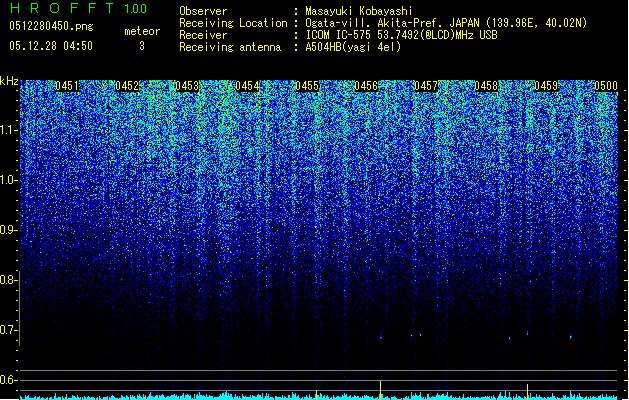Click the Receiving Location label
The width and height of the screenshot is (629, 400).
(x=233, y=23)
